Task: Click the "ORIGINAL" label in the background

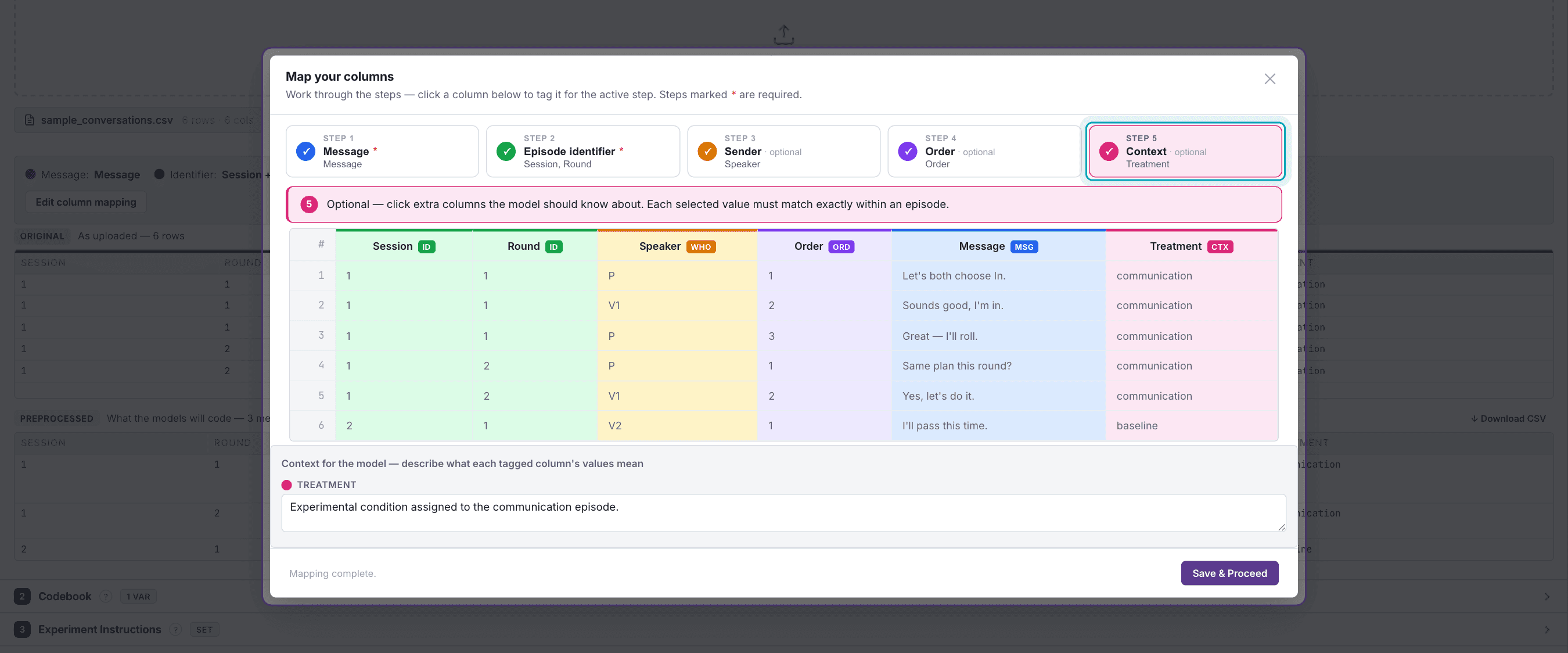Action: coord(42,236)
